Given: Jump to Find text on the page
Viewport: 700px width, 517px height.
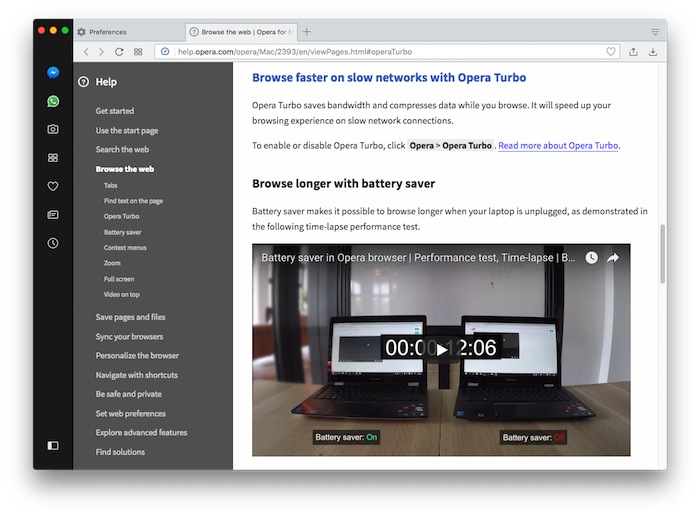Looking at the screenshot, I should (x=133, y=201).
